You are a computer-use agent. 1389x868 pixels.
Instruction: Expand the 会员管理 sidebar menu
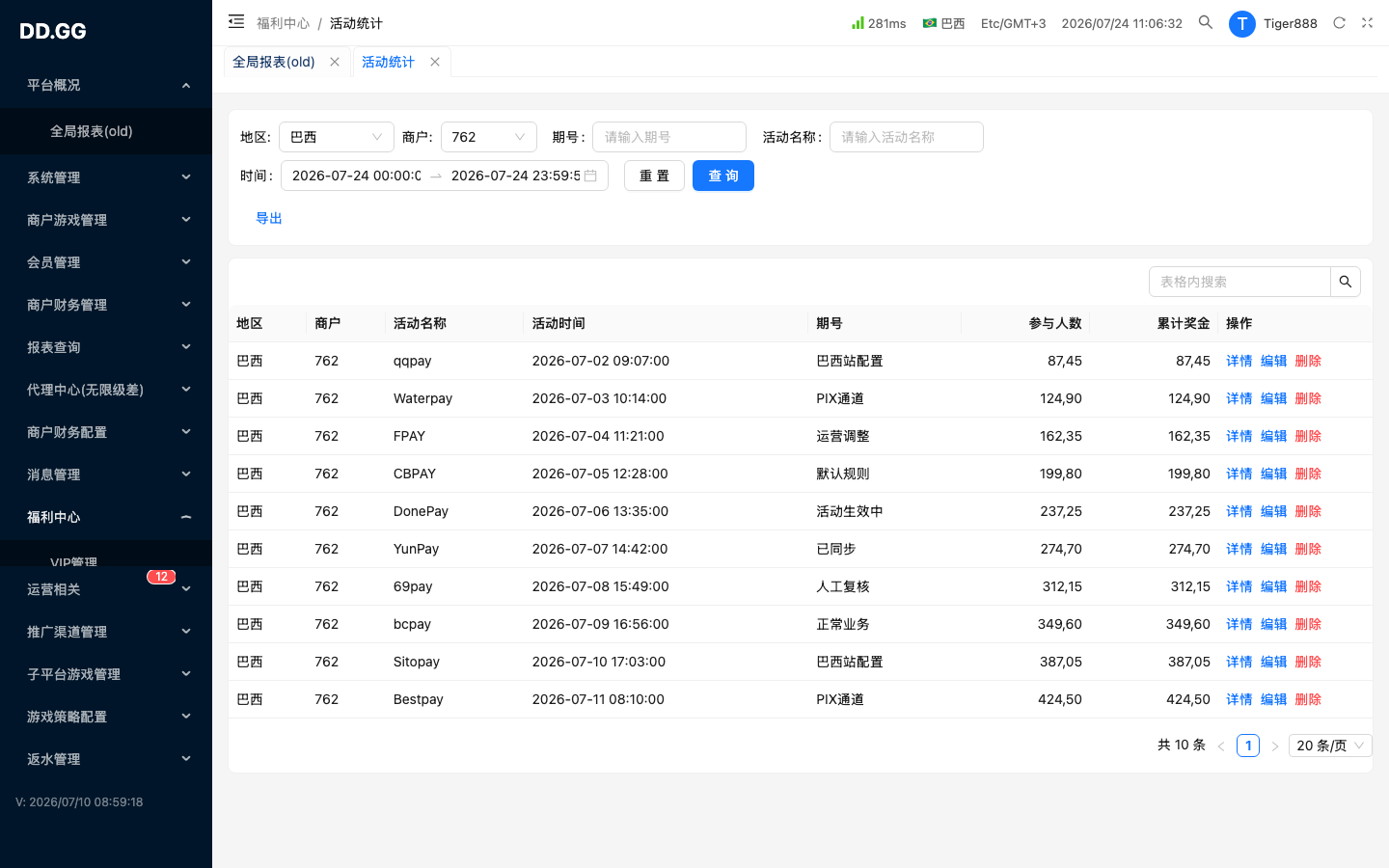[106, 262]
